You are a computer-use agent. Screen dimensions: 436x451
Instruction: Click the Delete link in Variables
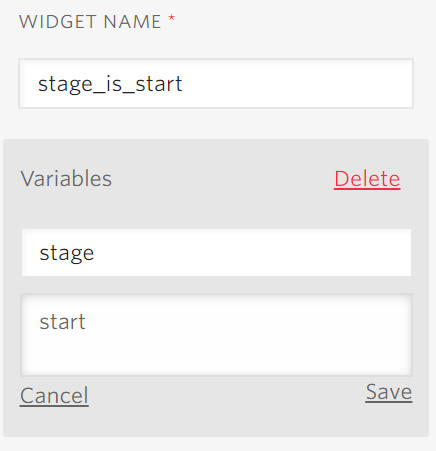367,179
